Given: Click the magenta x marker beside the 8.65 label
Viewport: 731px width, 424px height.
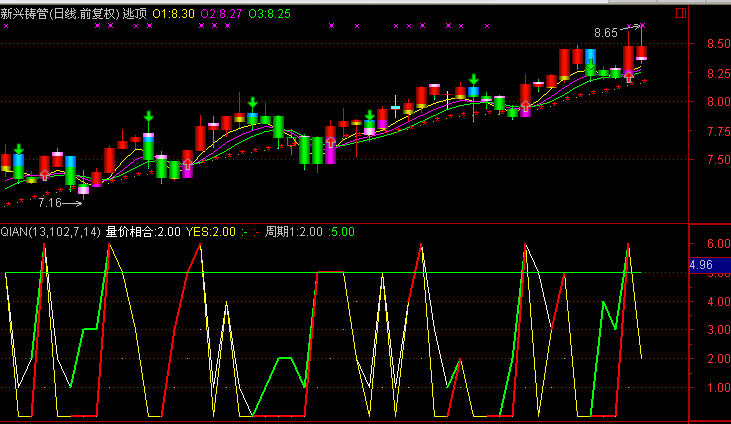Looking at the screenshot, I should (642, 26).
